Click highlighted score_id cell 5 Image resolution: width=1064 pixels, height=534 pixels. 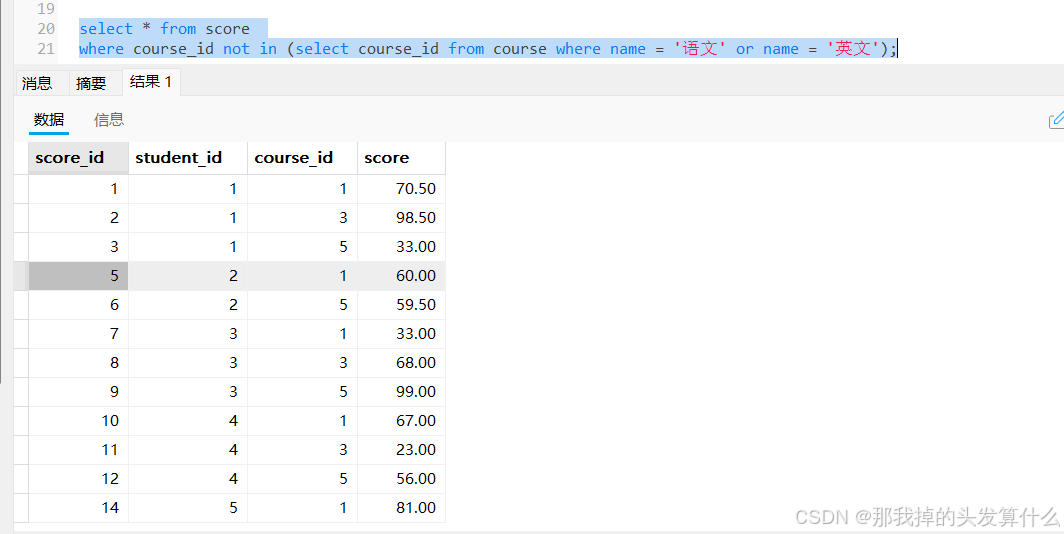[x=78, y=275]
